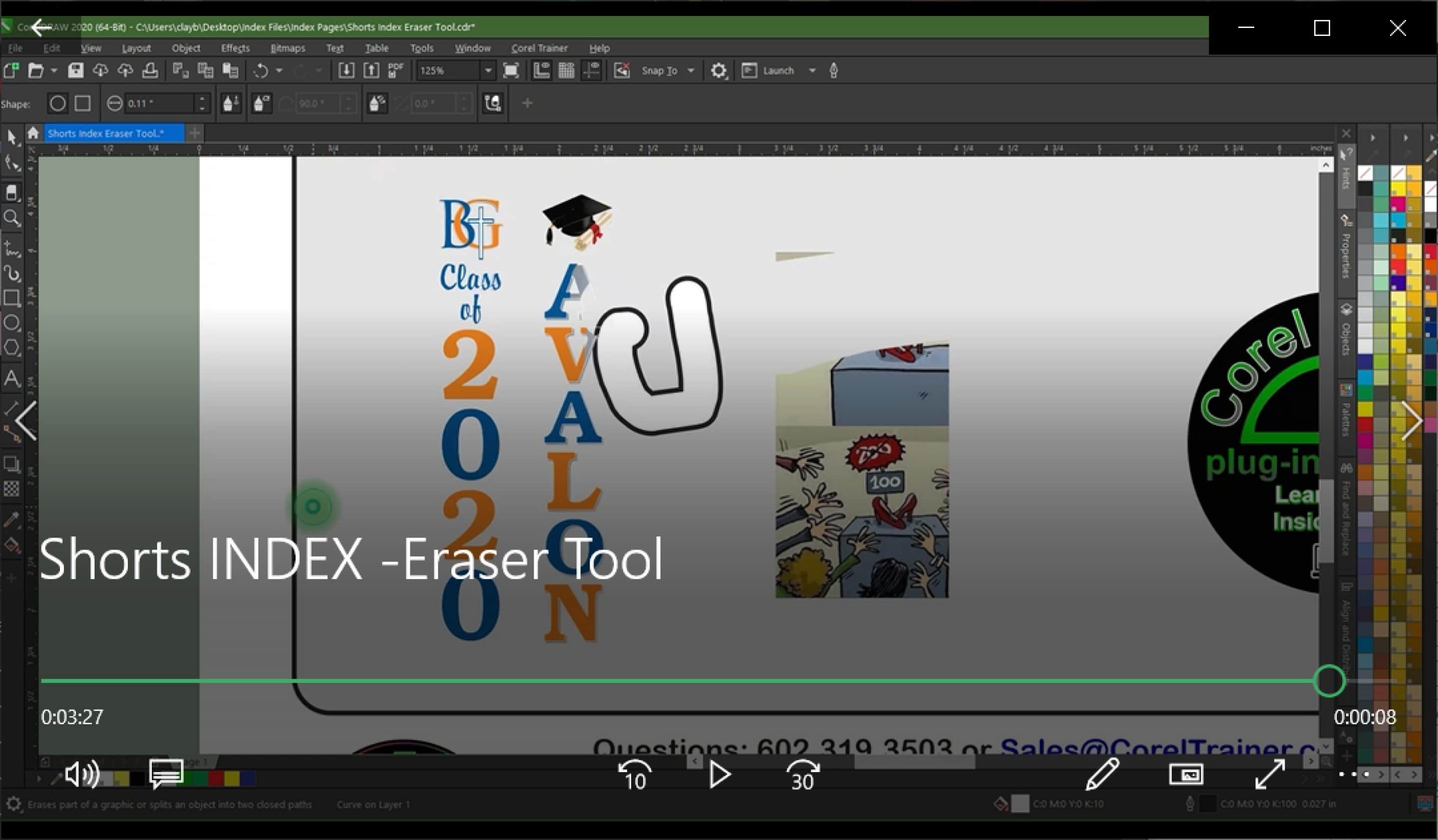Click the Publish to PDF icon
This screenshot has width=1438, height=840.
pos(395,71)
